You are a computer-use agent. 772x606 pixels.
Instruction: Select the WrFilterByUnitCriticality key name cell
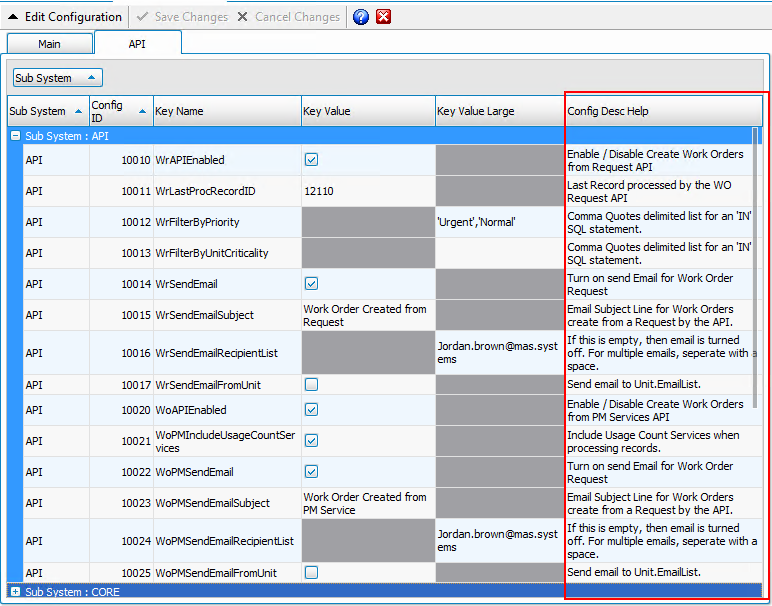click(x=227, y=253)
